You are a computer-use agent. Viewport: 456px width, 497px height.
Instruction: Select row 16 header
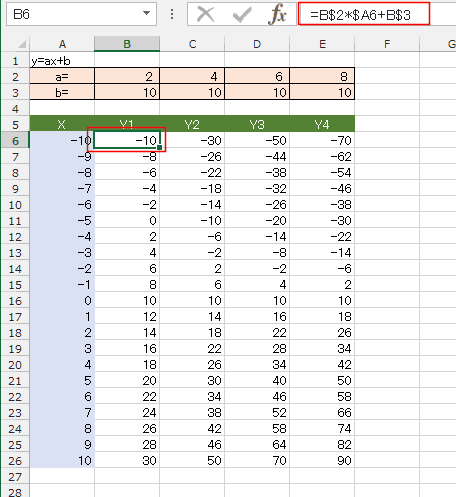click(x=15, y=301)
